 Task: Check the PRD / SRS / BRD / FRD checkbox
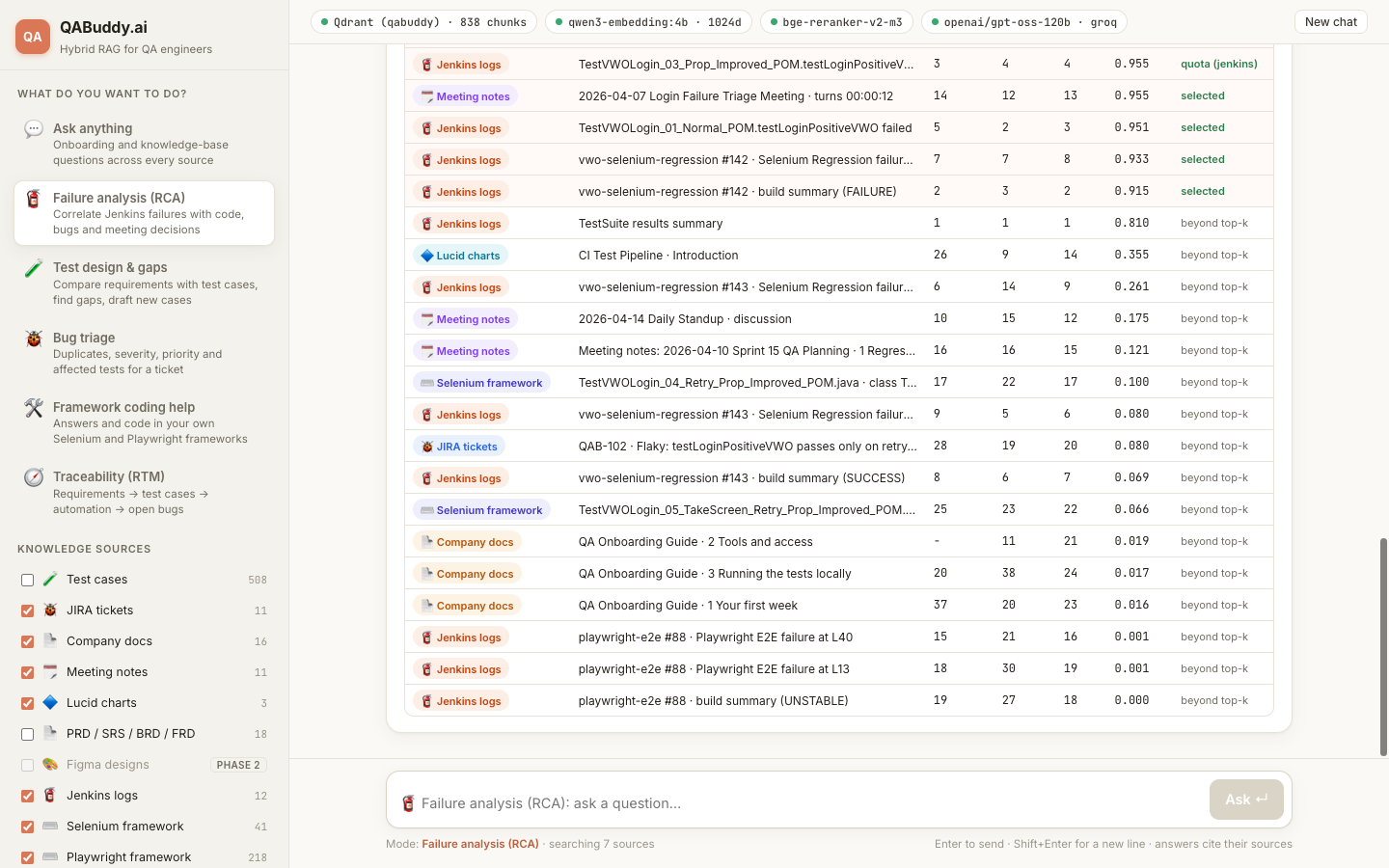pyautogui.click(x=27, y=734)
